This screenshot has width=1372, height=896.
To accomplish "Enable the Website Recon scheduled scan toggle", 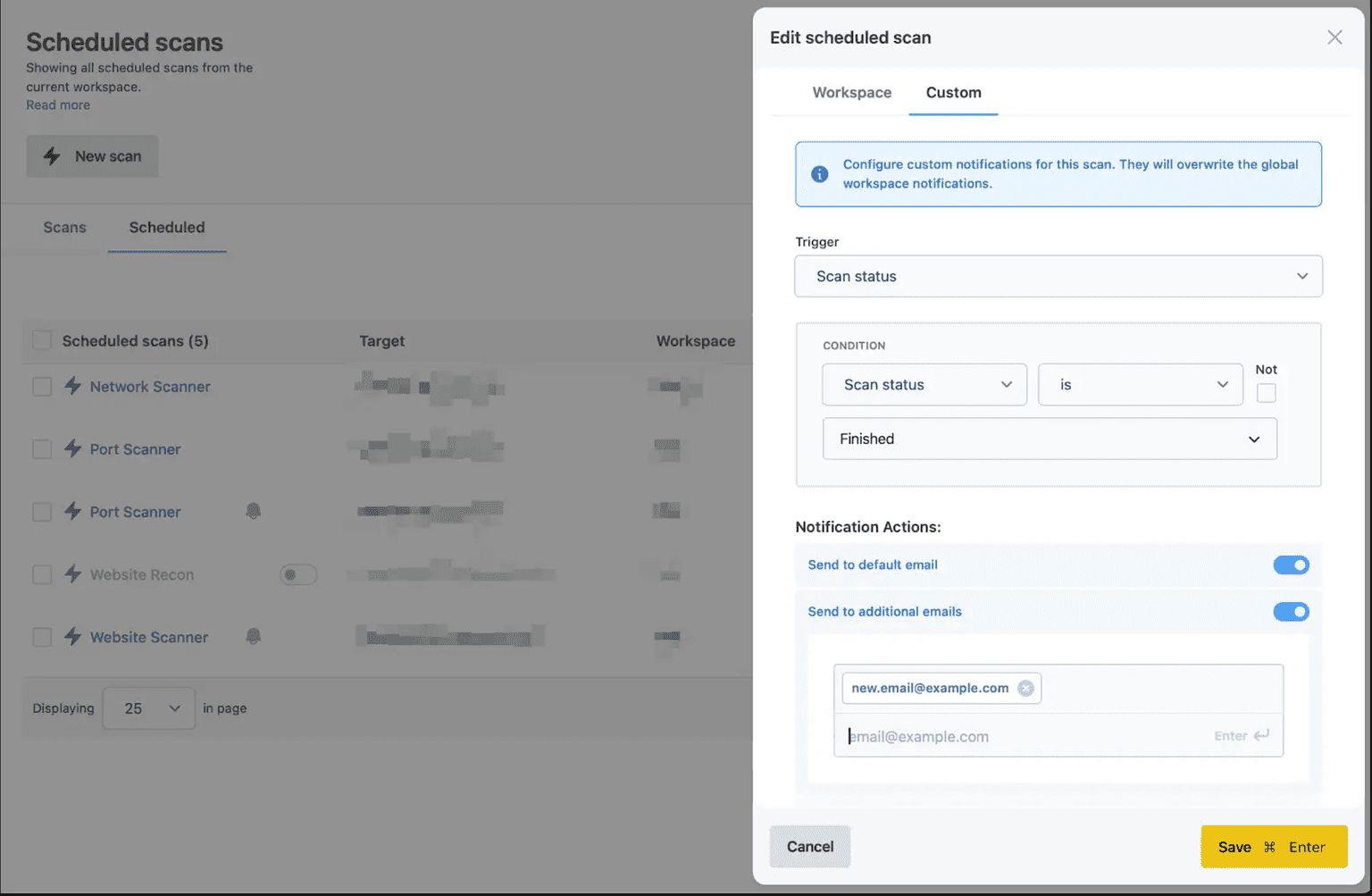I will [x=298, y=574].
